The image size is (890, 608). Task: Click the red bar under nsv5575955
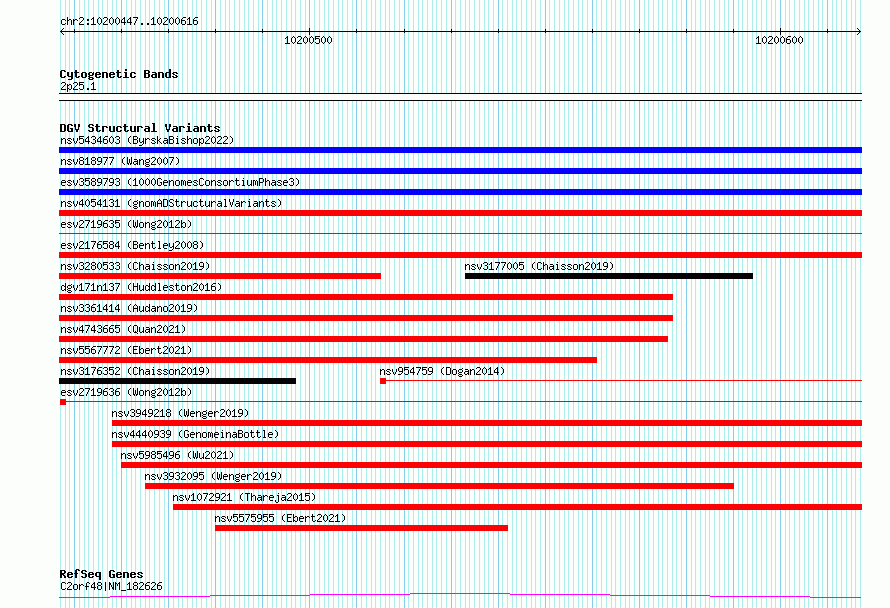click(x=362, y=528)
